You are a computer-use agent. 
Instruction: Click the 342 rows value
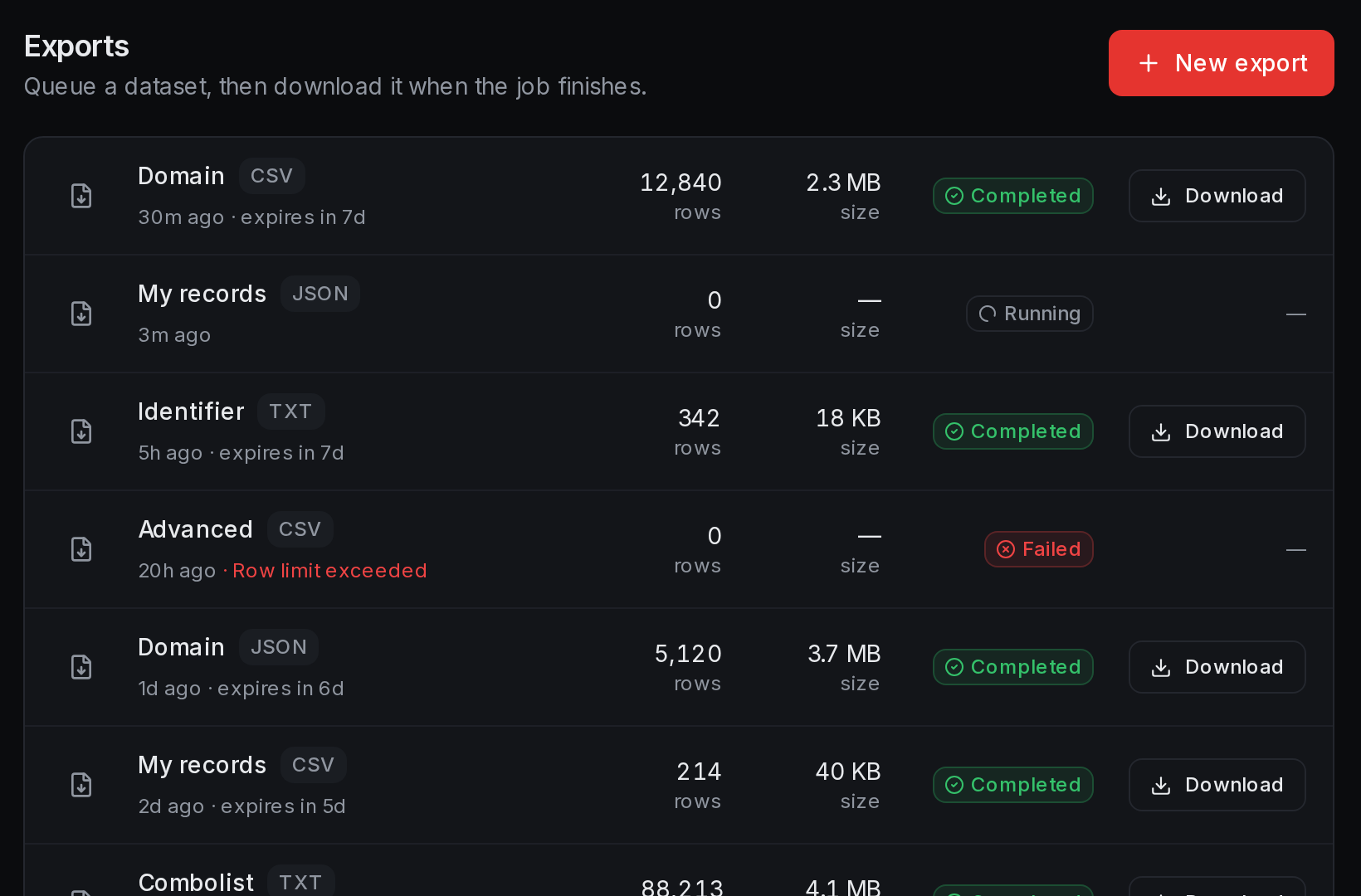pyautogui.click(x=699, y=418)
